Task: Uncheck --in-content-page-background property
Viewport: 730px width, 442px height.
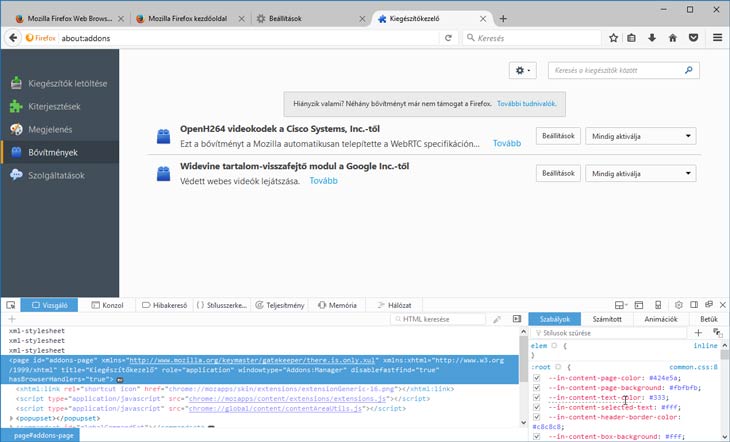Action: 536,388
